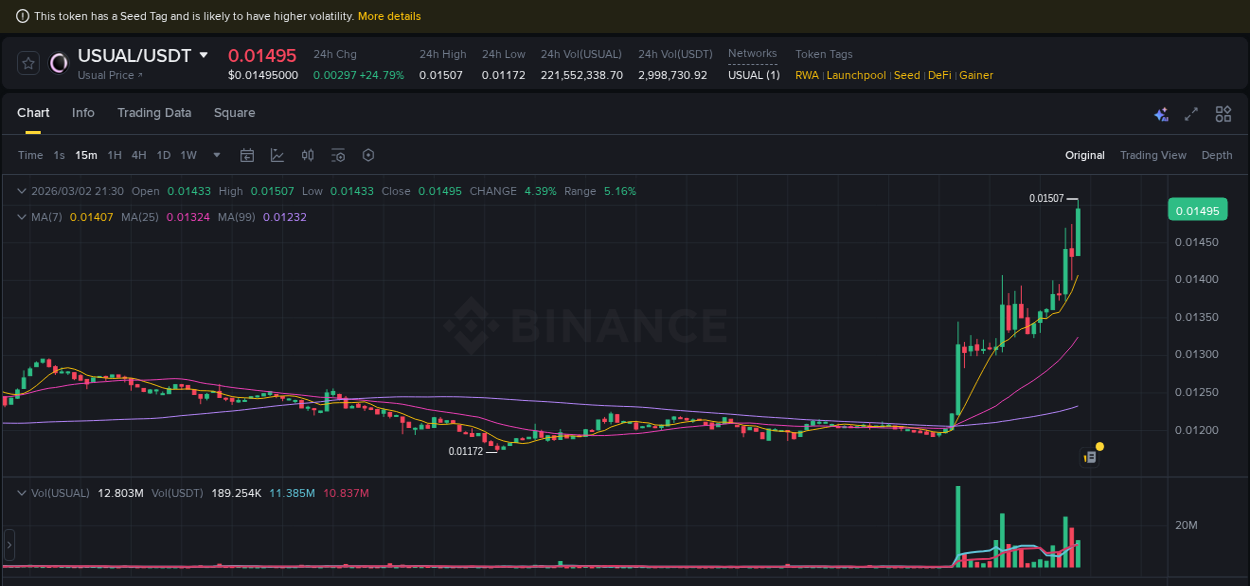The height and width of the screenshot is (586, 1250).
Task: Open the AI assistant icon
Action: 1161,114
